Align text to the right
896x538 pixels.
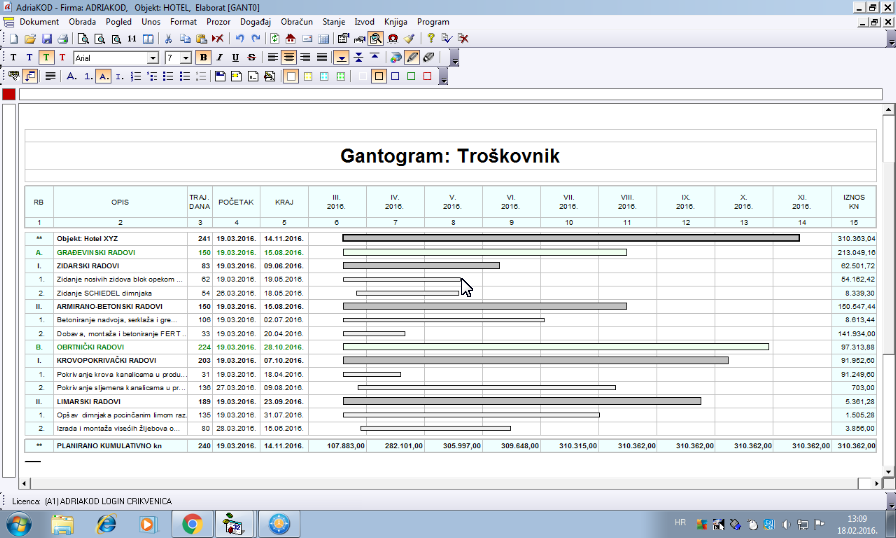[306, 58]
